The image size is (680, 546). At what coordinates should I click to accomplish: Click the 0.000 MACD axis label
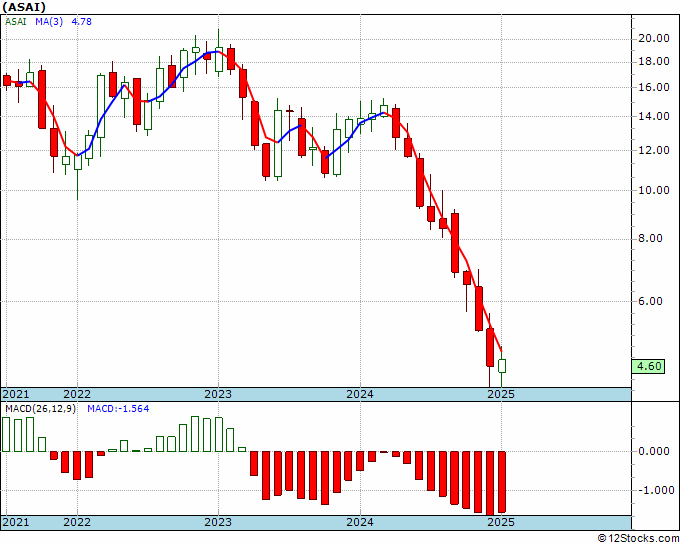654,452
